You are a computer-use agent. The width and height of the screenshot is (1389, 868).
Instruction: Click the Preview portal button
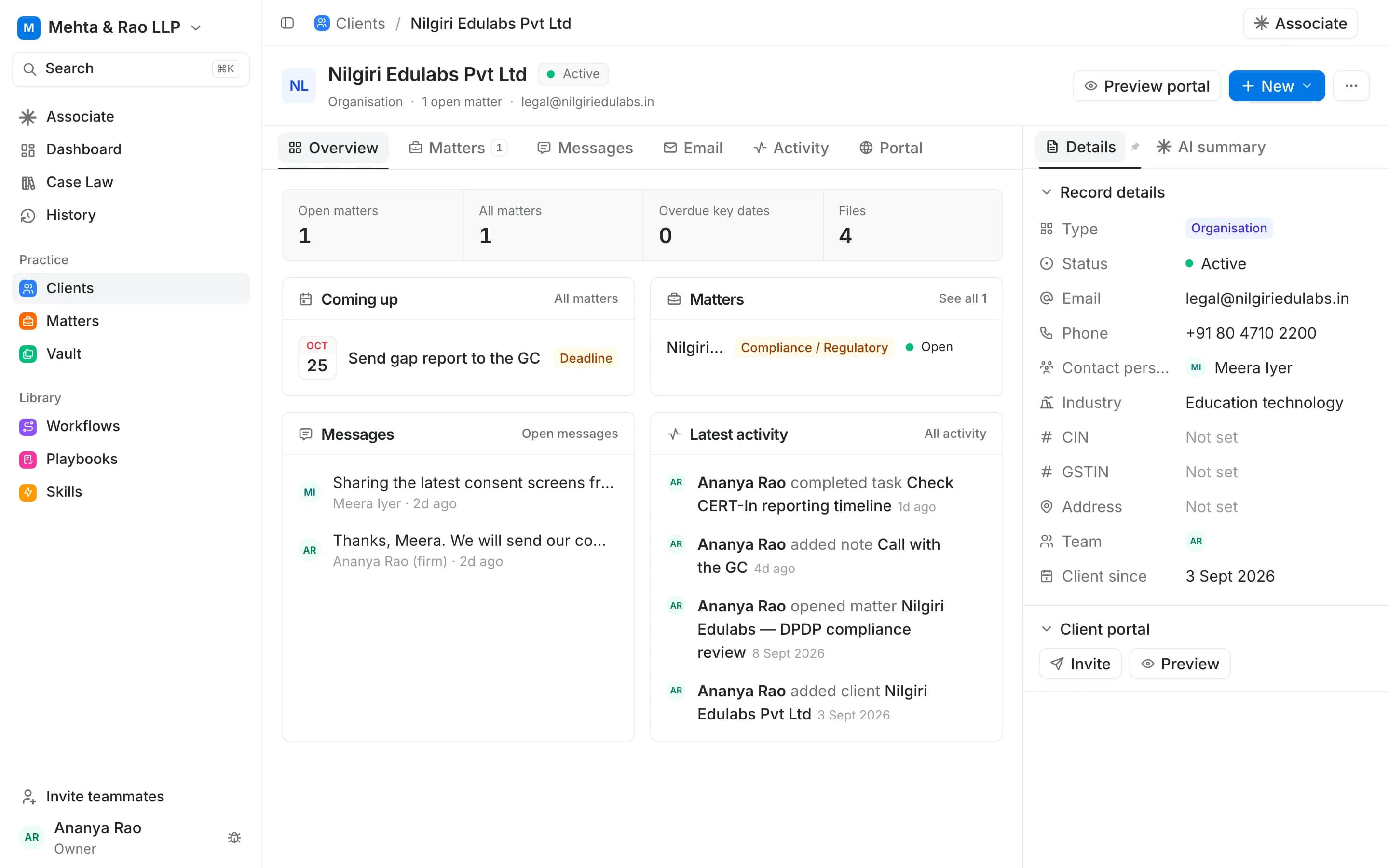click(1146, 86)
